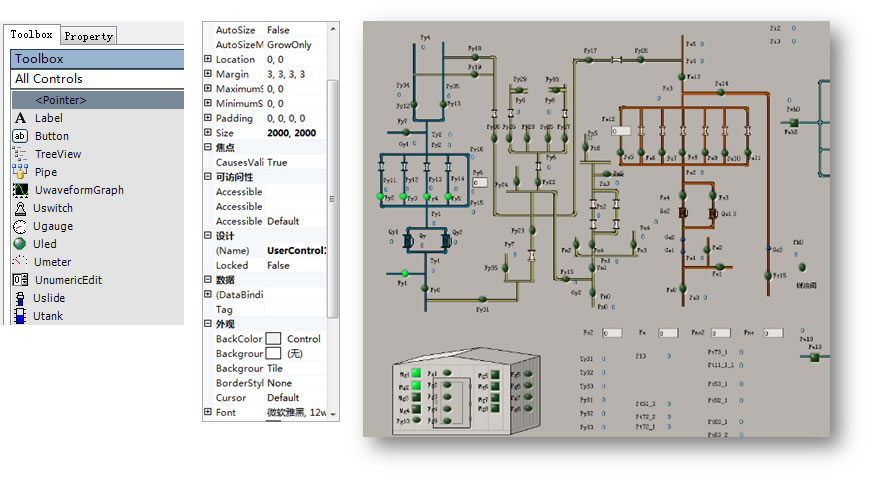Select the Pipe control icon
The width and height of the screenshot is (872, 479).
point(19,172)
